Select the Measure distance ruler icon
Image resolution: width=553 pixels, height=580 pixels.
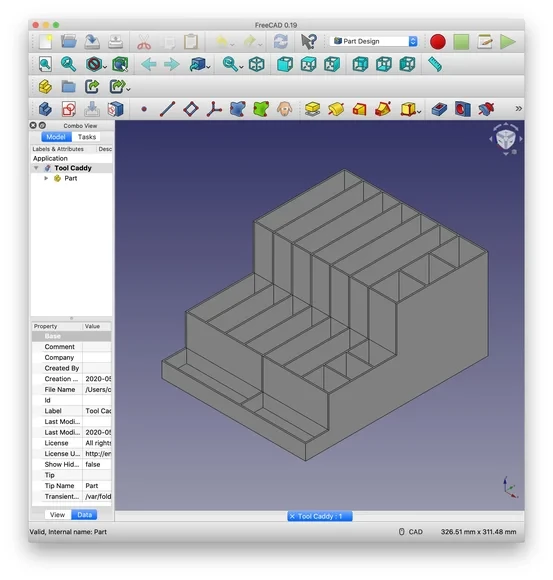[435, 64]
